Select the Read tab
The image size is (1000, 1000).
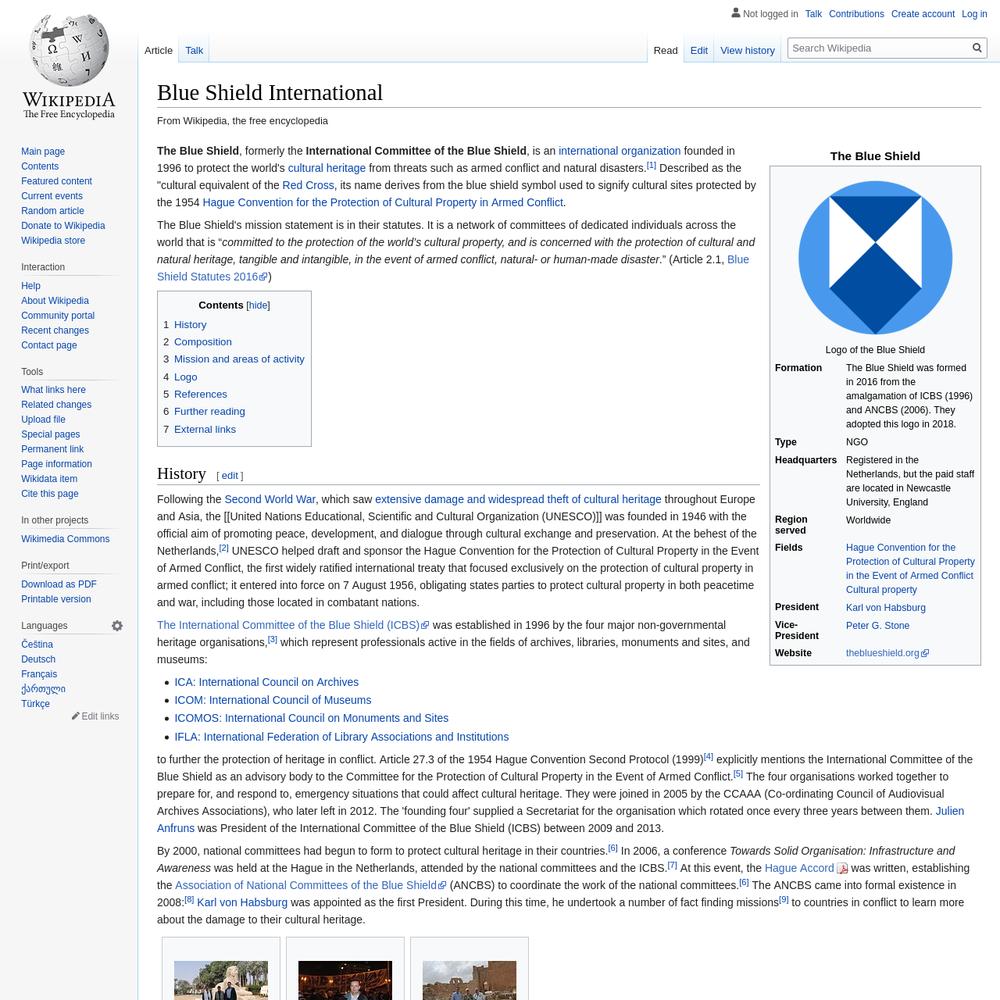[665, 50]
